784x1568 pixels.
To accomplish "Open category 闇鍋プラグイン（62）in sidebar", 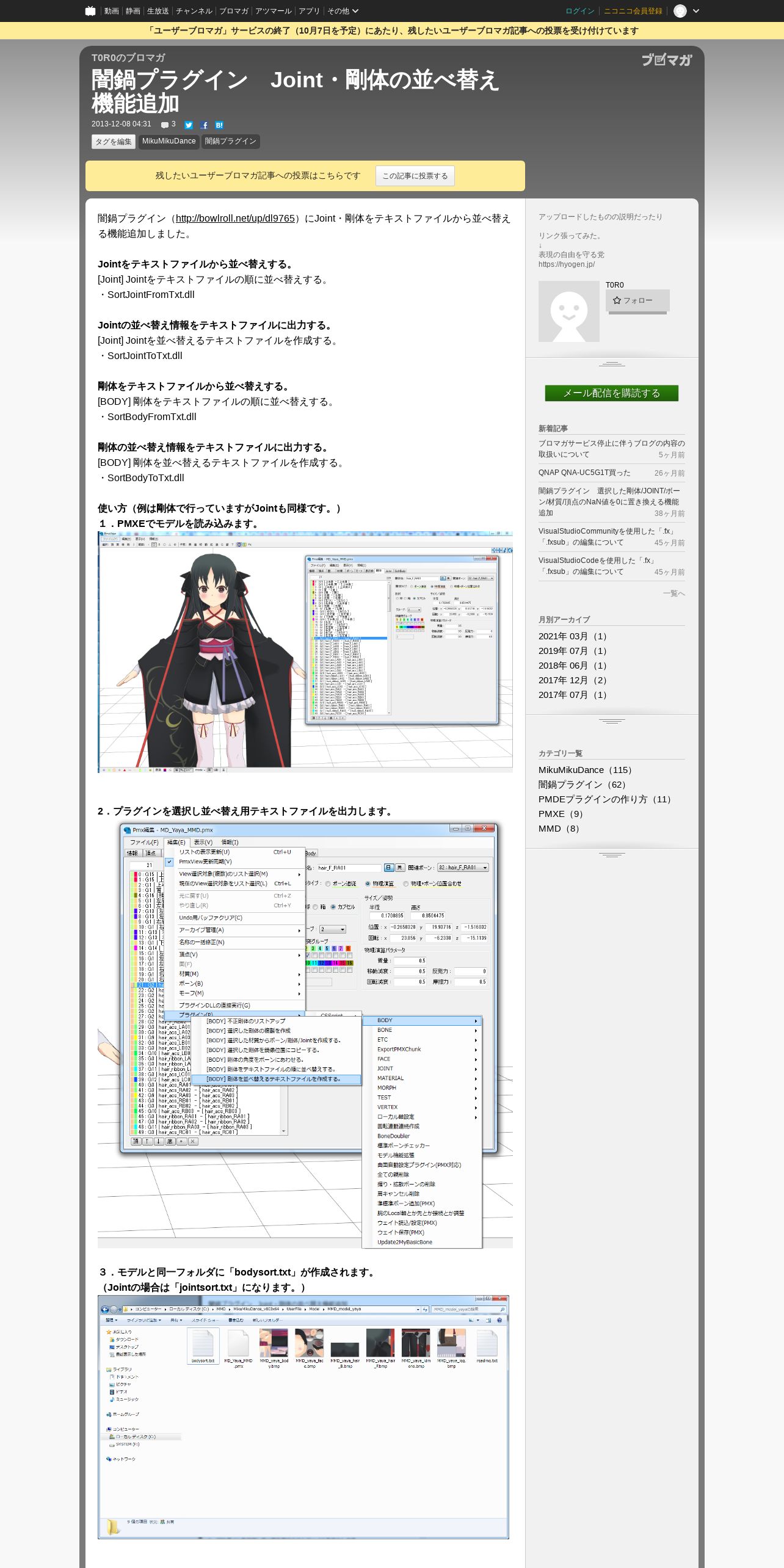I will pyautogui.click(x=585, y=785).
